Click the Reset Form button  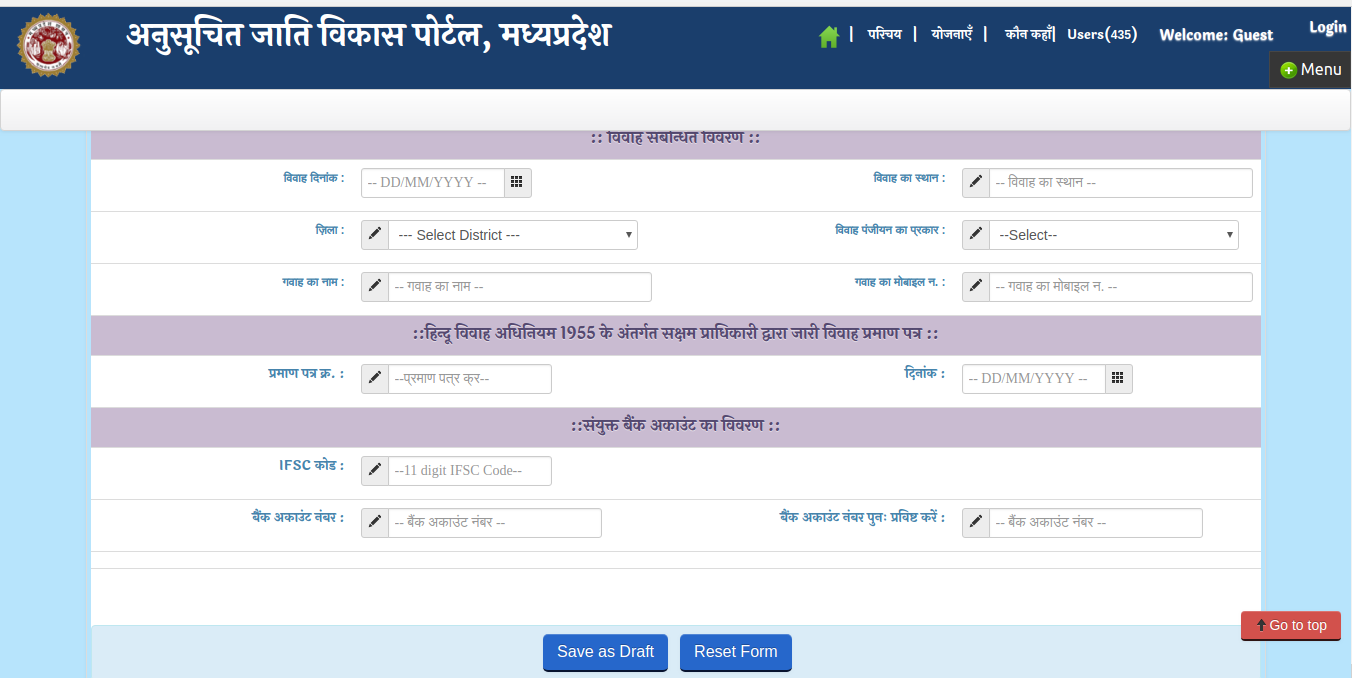(x=736, y=652)
